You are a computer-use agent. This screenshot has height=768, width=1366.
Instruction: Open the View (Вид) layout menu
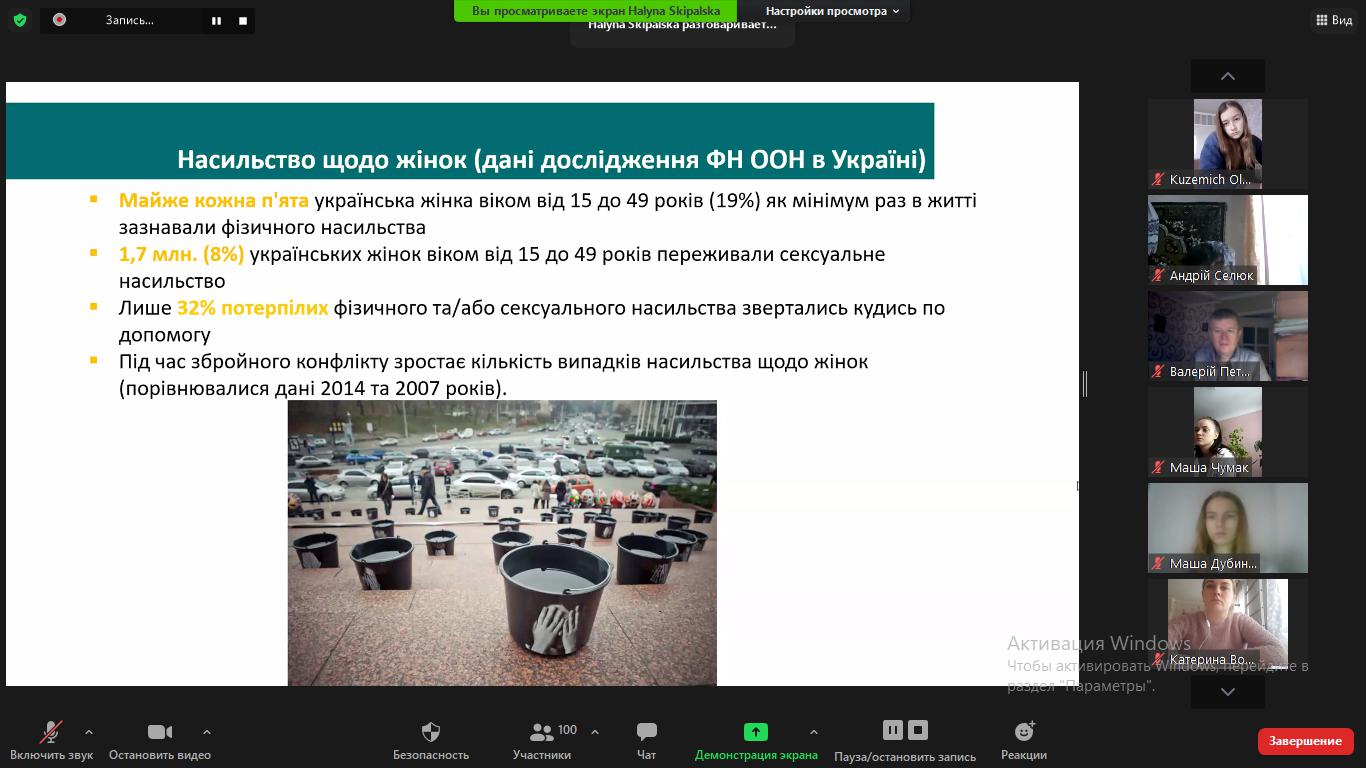point(1334,20)
